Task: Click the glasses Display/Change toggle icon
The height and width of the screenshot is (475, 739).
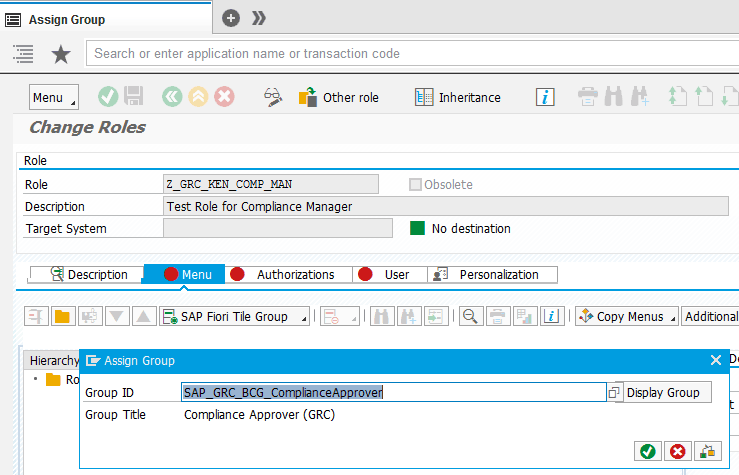Action: (273, 97)
